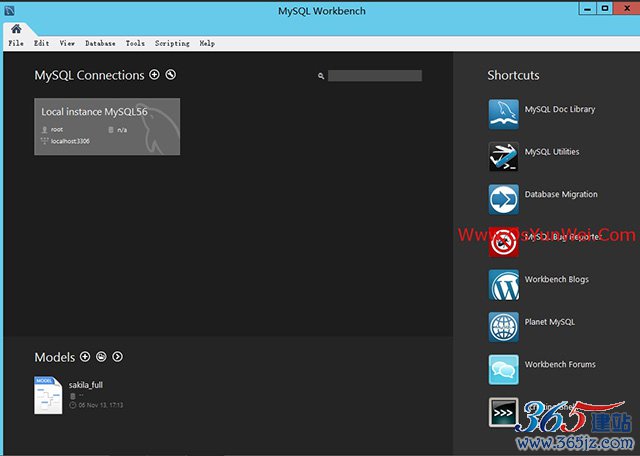This screenshot has width=640, height=456.
Task: Open the Planet MySQL link
Action: pos(549,322)
